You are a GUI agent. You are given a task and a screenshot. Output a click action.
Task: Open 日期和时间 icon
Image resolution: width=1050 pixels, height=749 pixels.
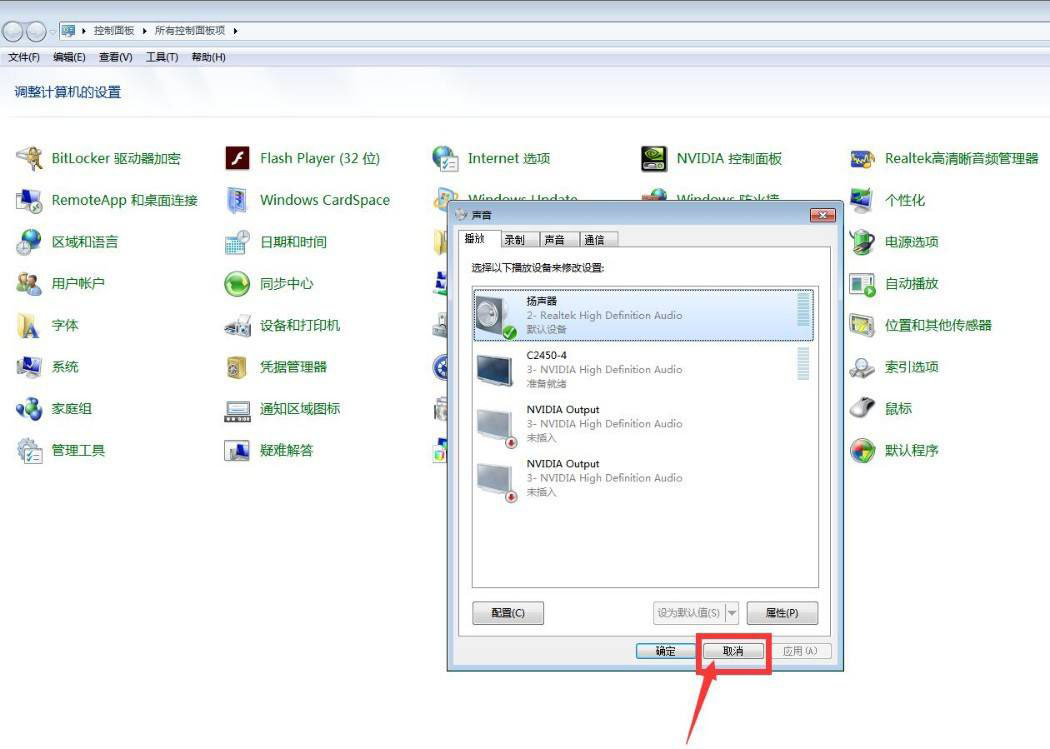tap(237, 242)
